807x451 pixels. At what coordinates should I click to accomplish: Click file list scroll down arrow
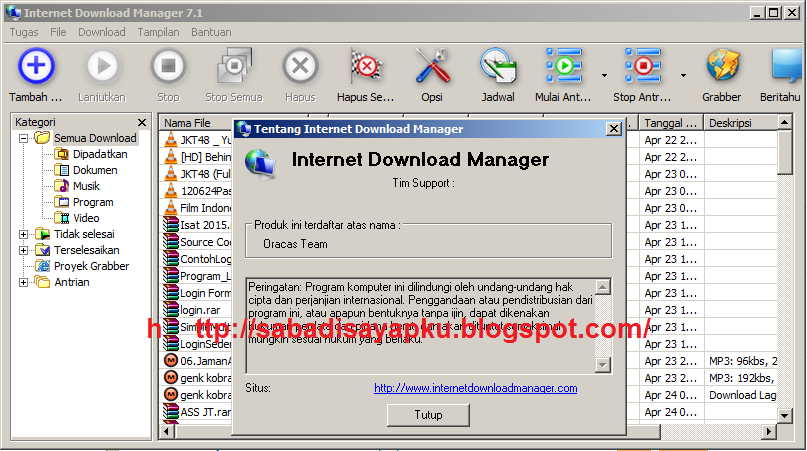pyautogui.click(x=784, y=415)
